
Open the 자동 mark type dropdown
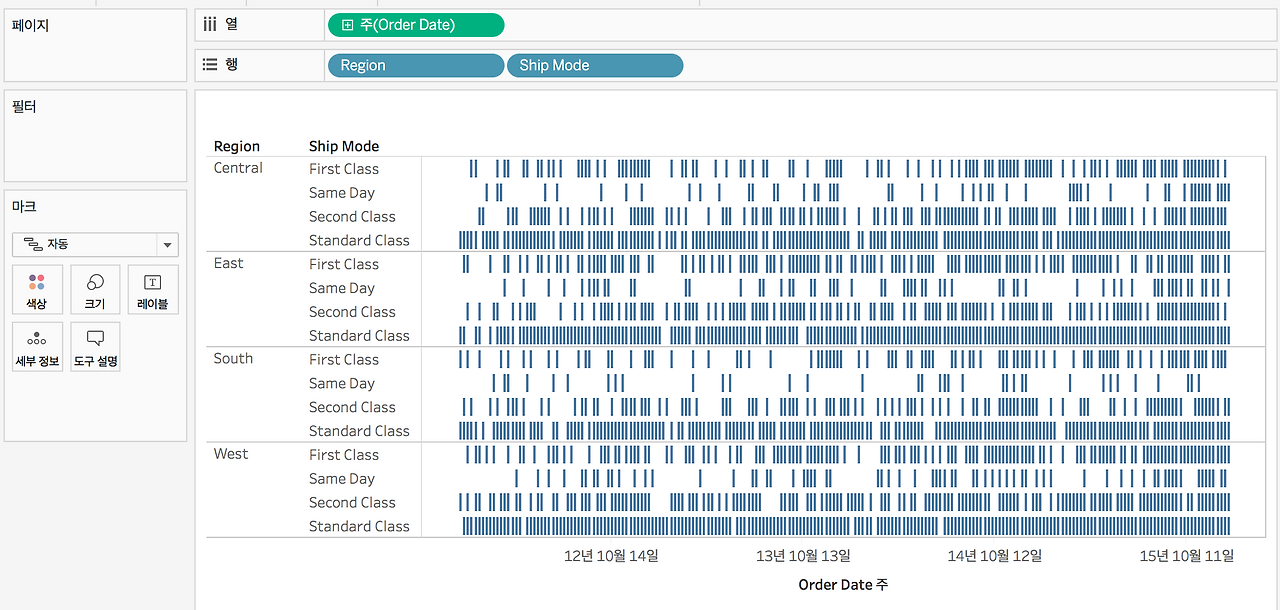(x=95, y=244)
